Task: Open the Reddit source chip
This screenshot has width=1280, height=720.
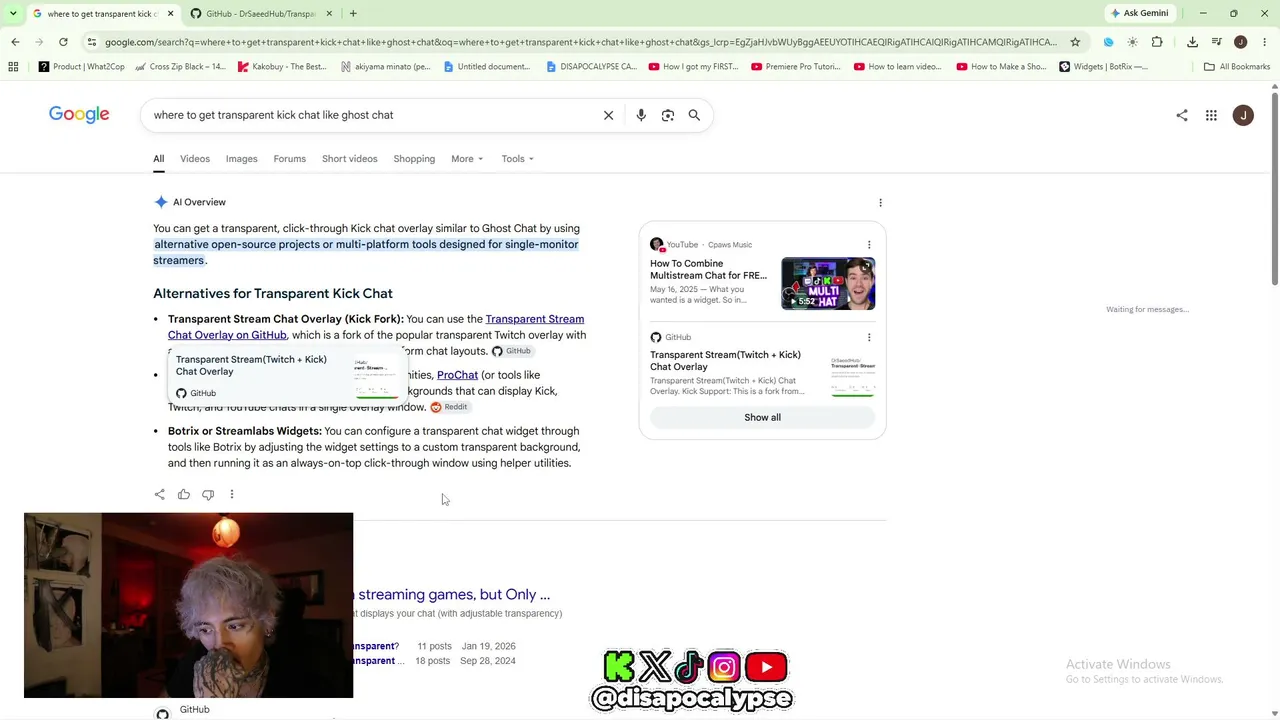Action: 449,407
